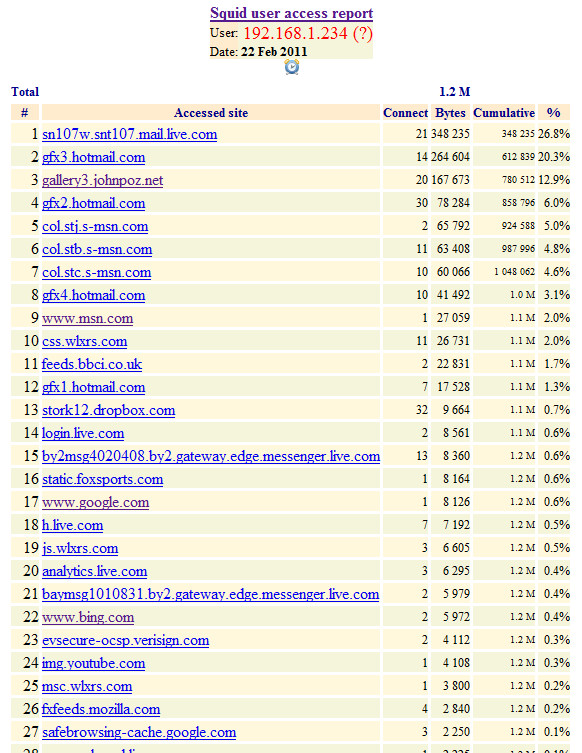
Task: Open www.google.com link
Action: [96, 502]
